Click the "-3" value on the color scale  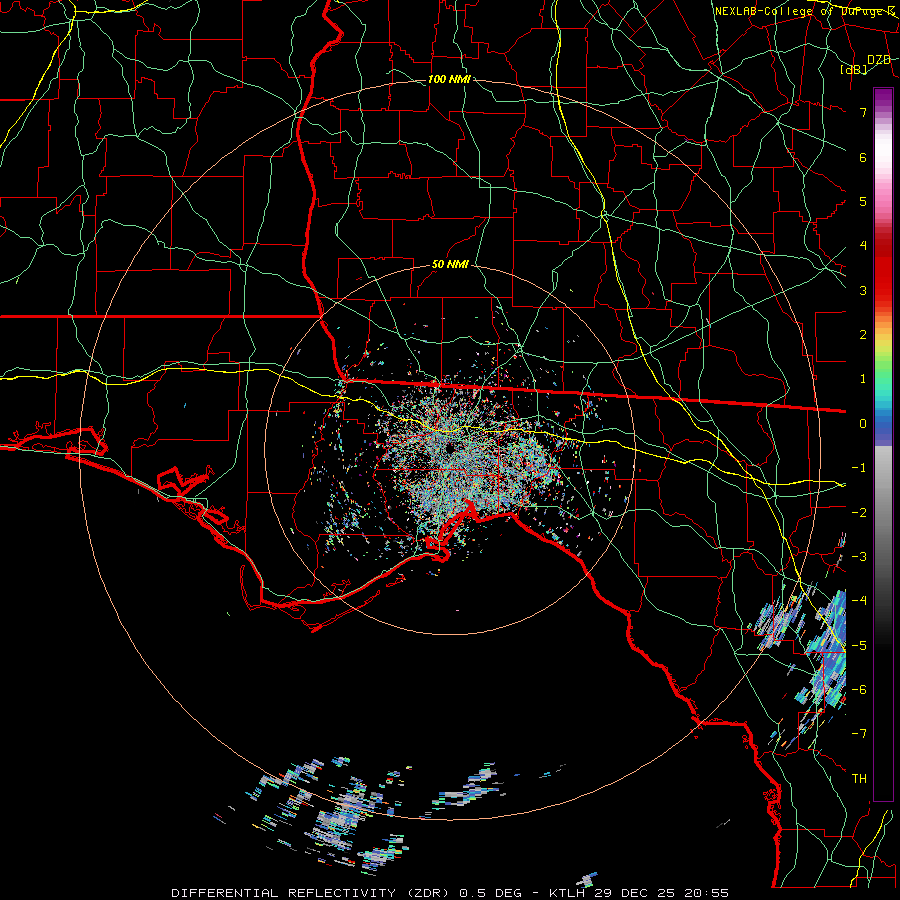[859, 557]
